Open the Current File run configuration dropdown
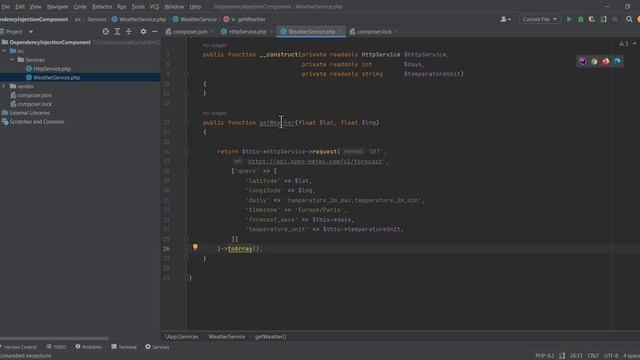This screenshot has width=640, height=360. 539,19
